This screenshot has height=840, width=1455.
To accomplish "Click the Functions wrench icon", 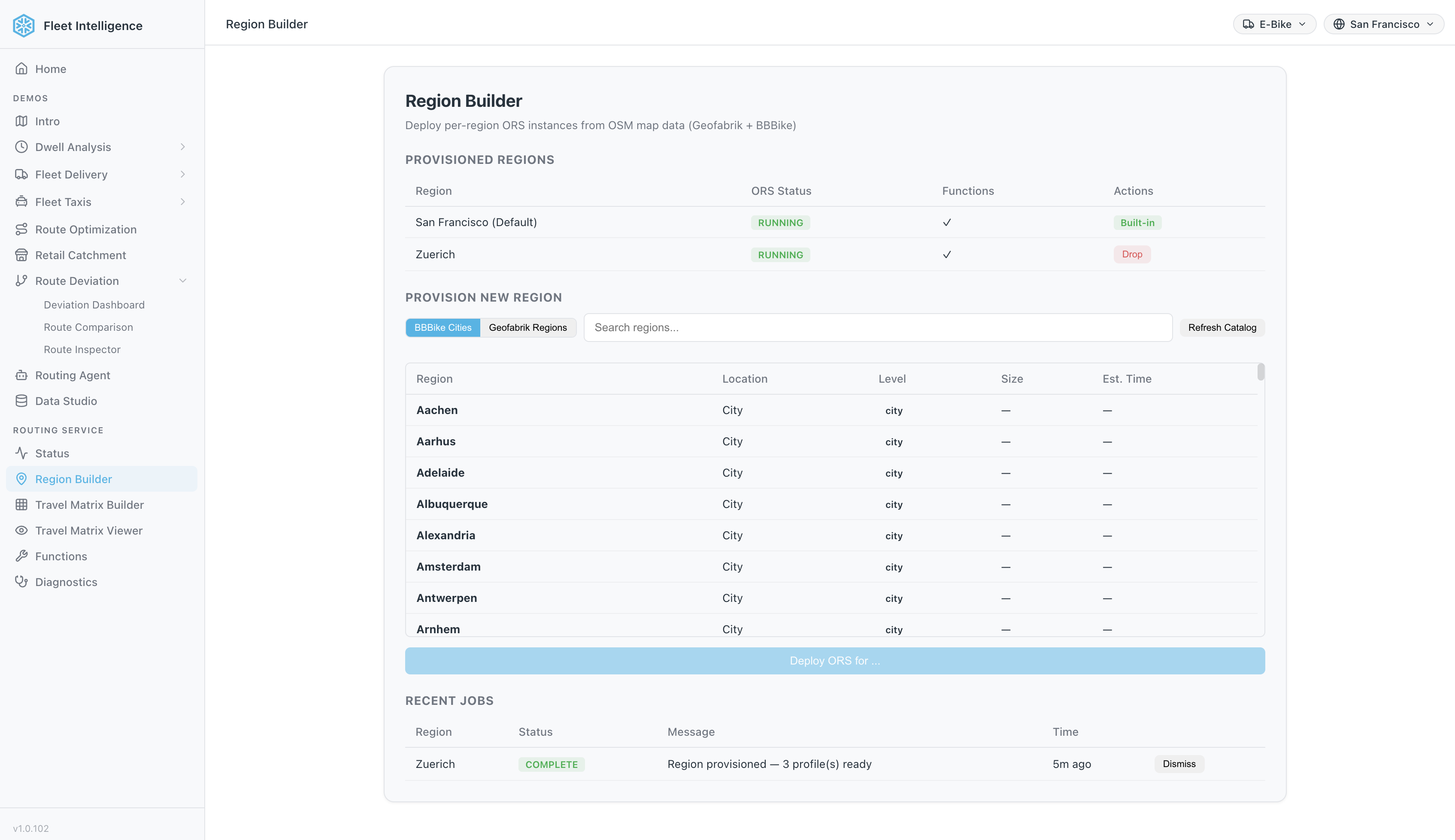I will [x=21, y=556].
